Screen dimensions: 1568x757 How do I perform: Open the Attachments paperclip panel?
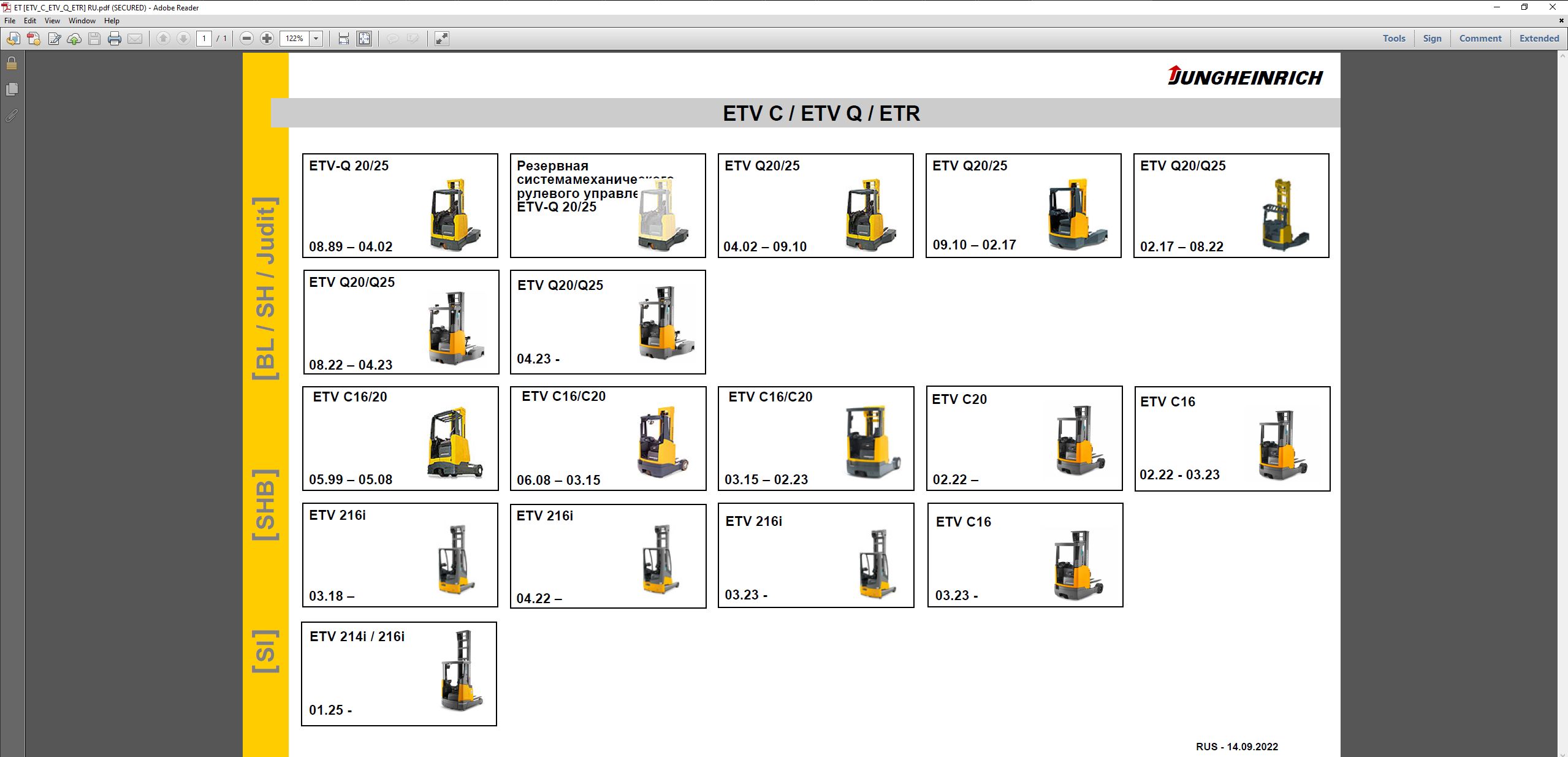point(12,115)
